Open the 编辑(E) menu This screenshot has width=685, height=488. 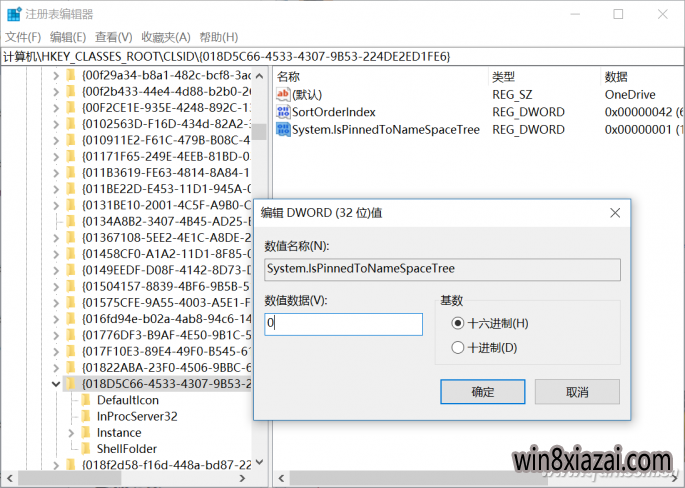click(x=68, y=37)
